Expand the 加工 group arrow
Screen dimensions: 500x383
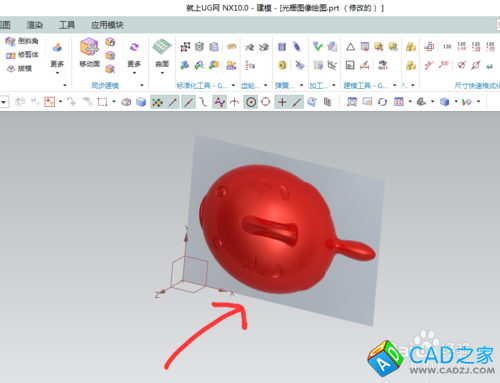pyautogui.click(x=334, y=85)
